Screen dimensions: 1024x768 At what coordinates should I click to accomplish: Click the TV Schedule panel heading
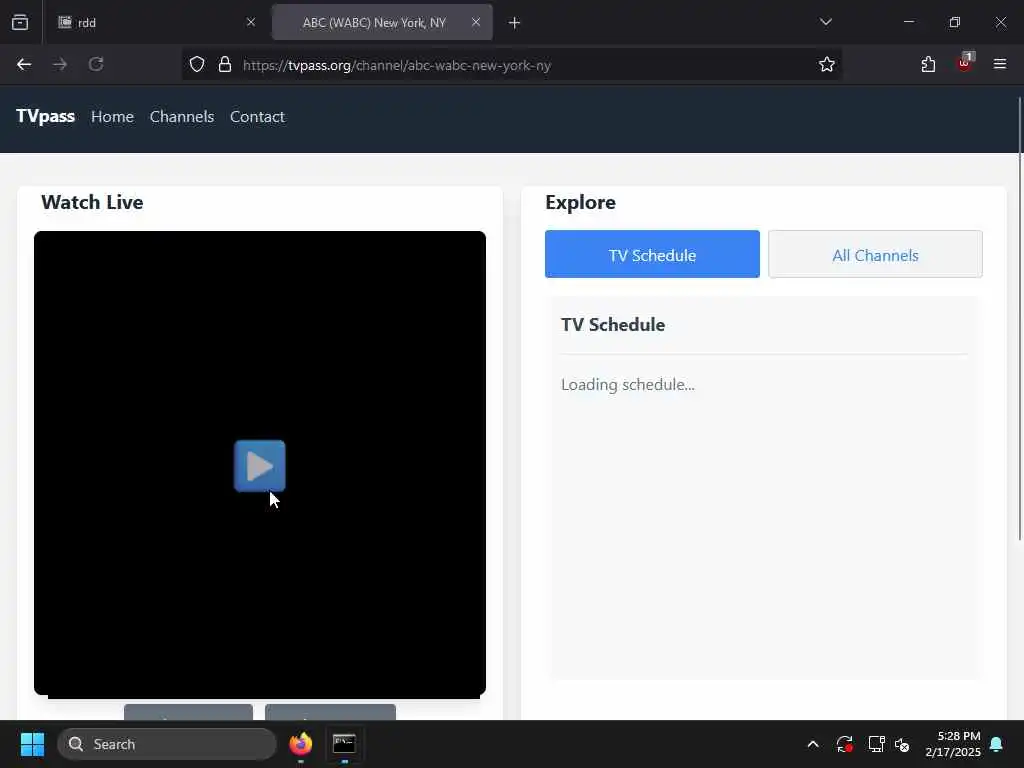coord(613,325)
